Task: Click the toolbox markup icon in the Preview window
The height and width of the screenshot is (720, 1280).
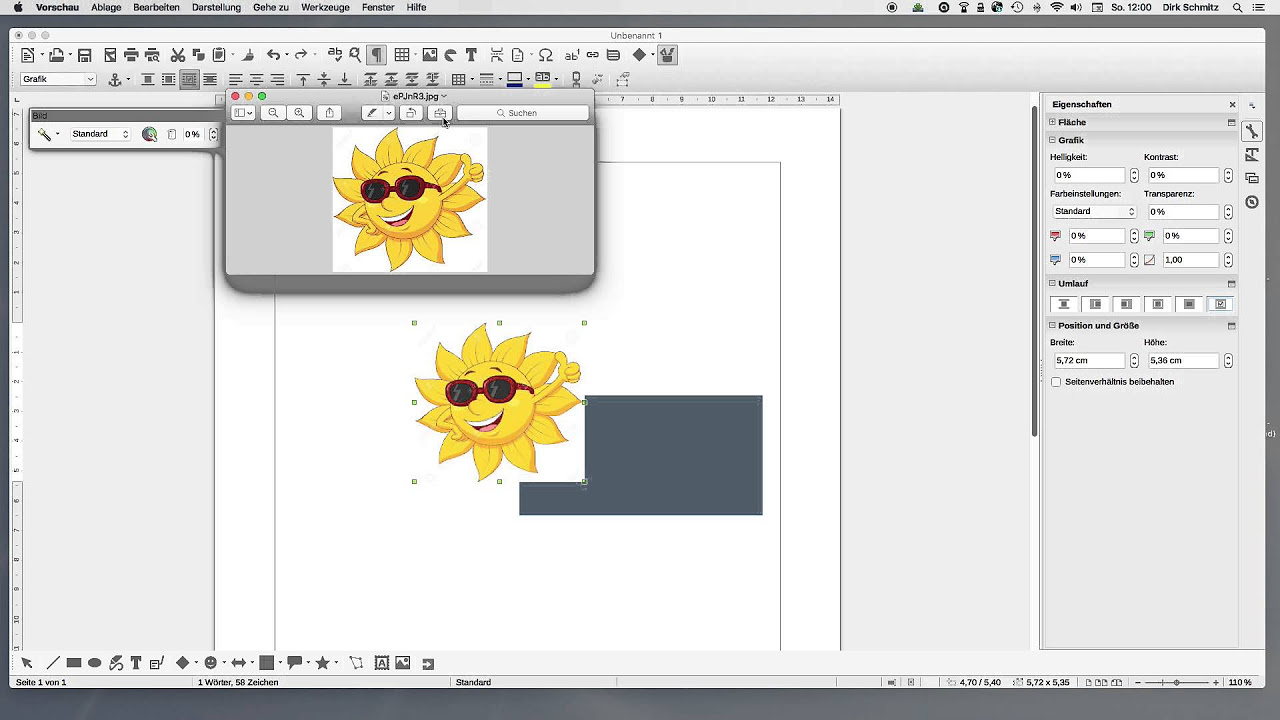Action: [x=440, y=113]
